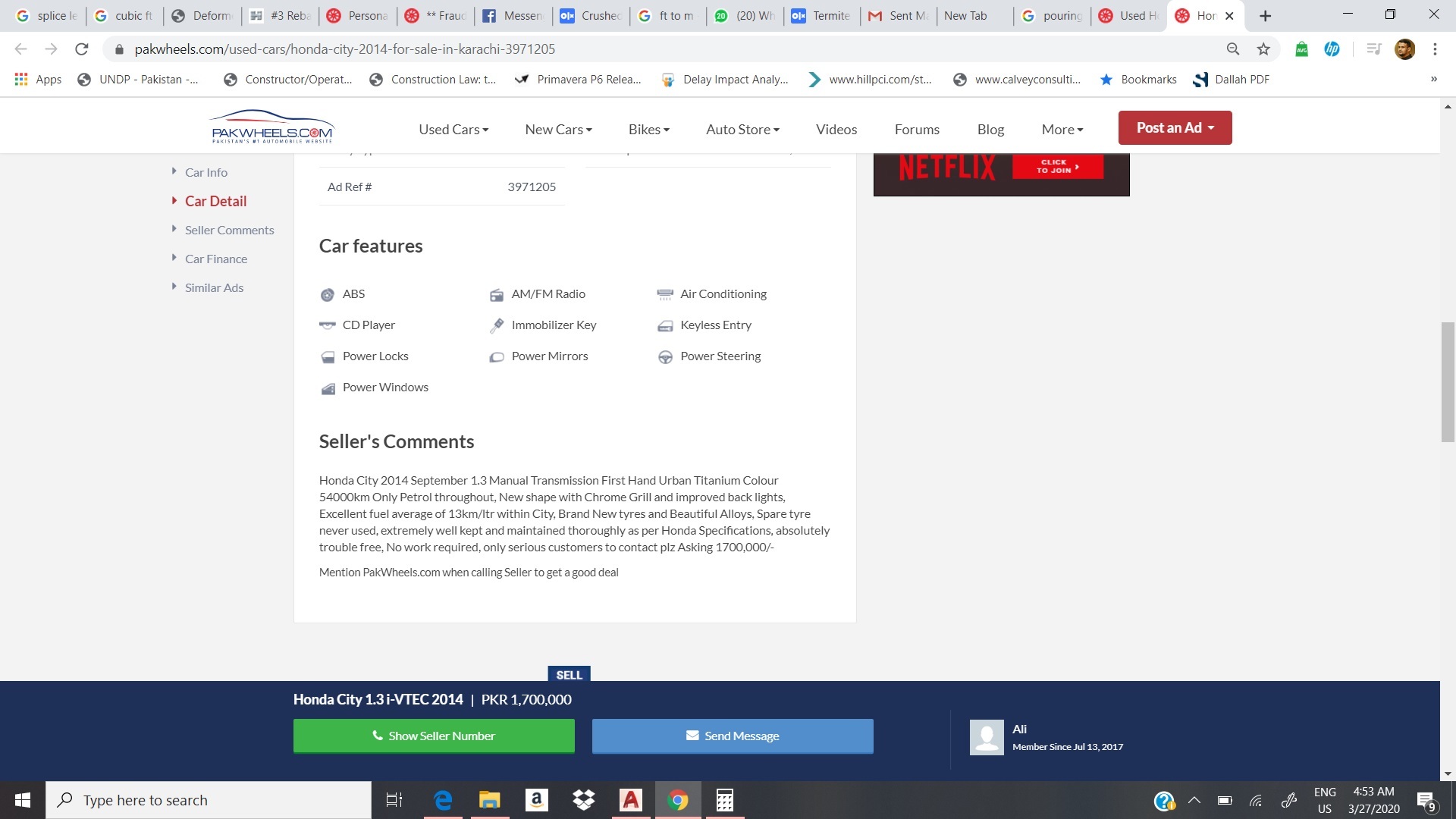This screenshot has height=819, width=1456.
Task: Click the Windows taskbar search box
Action: (209, 800)
